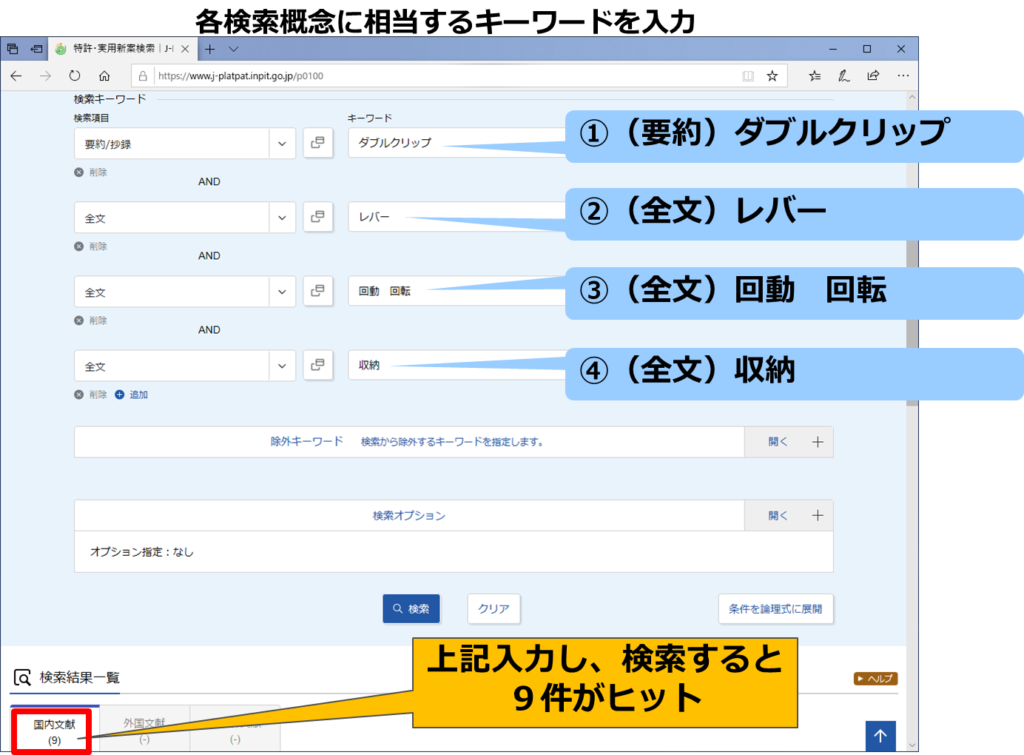Image resolution: width=1024 pixels, height=755 pixels.
Task: Open proximity search popup beside 要約/抄録 row
Action: [318, 143]
